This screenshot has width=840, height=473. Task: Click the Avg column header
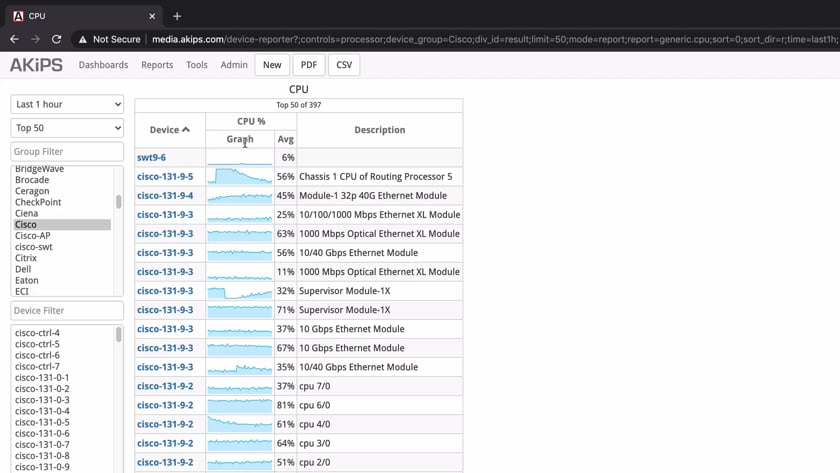286,139
